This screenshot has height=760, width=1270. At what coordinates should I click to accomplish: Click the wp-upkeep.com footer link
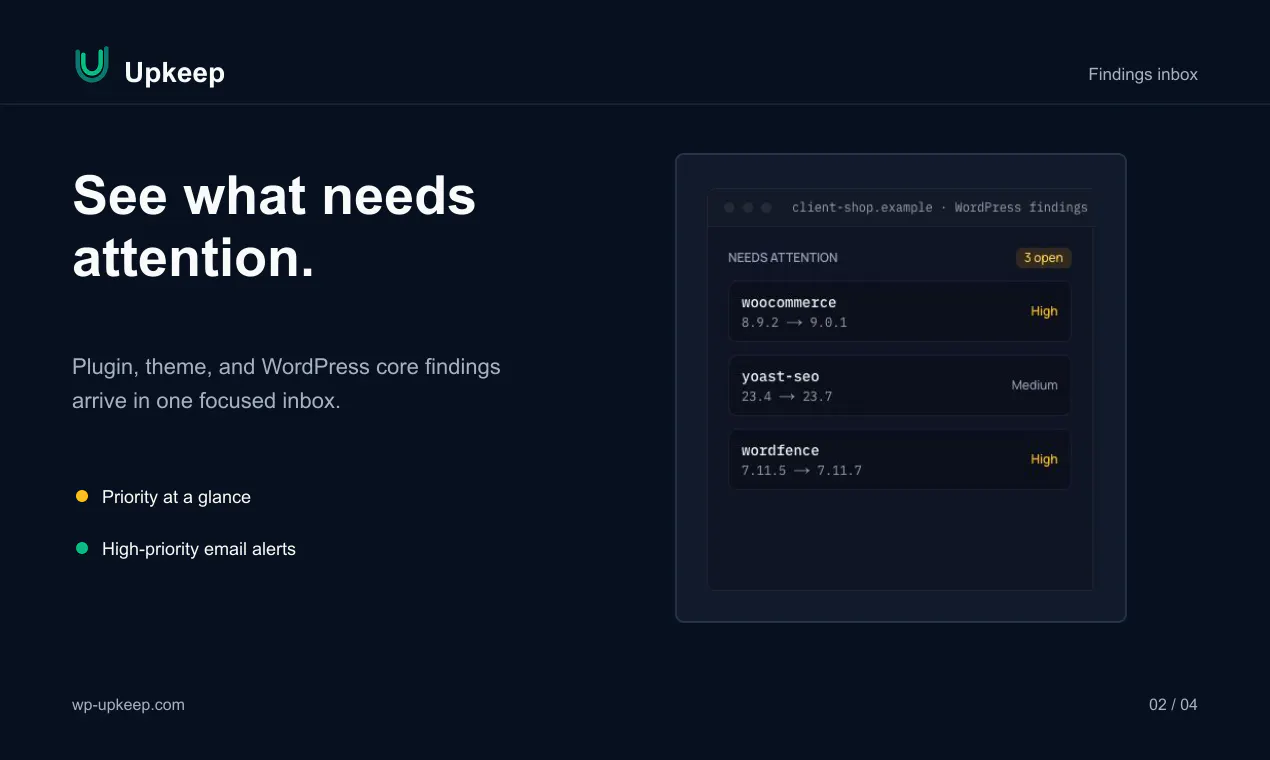coord(128,705)
